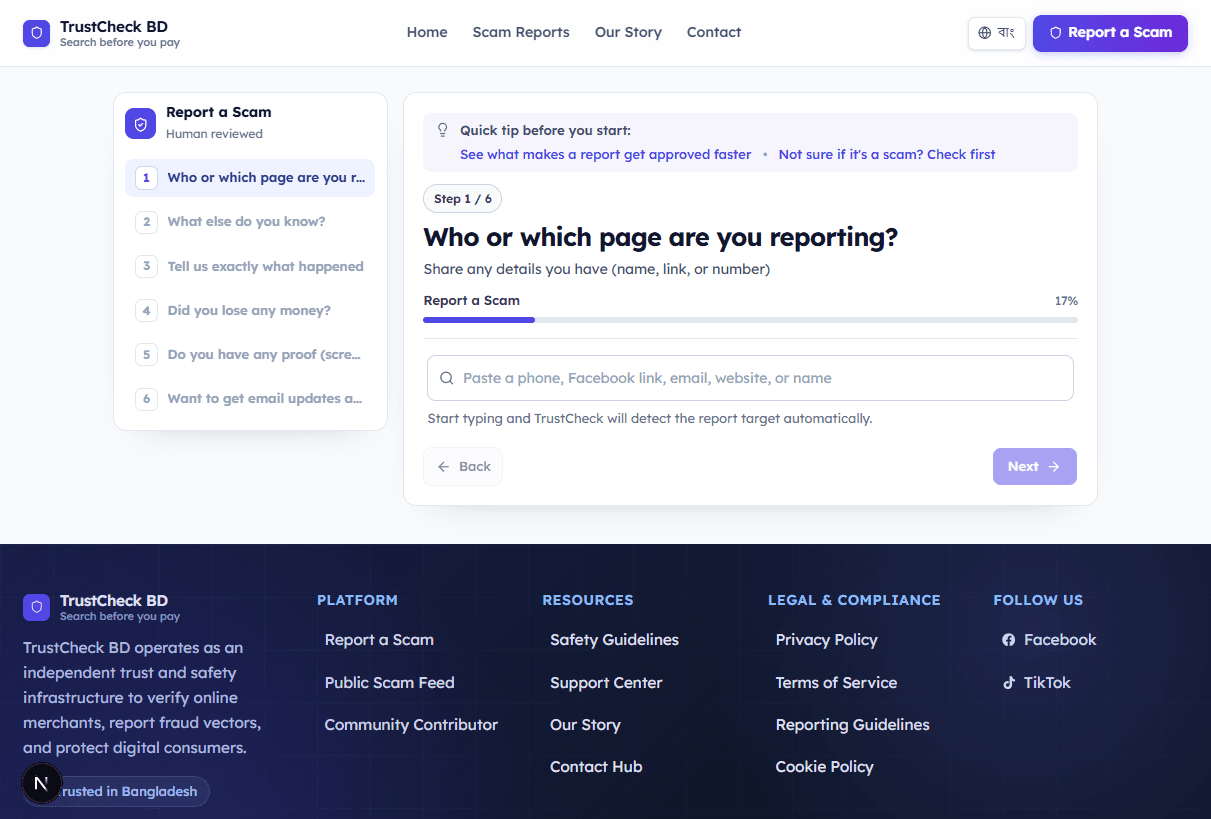Screen dimensions: 1211x819
Task: Click the lightbulb quick tip icon
Action: [x=443, y=130]
